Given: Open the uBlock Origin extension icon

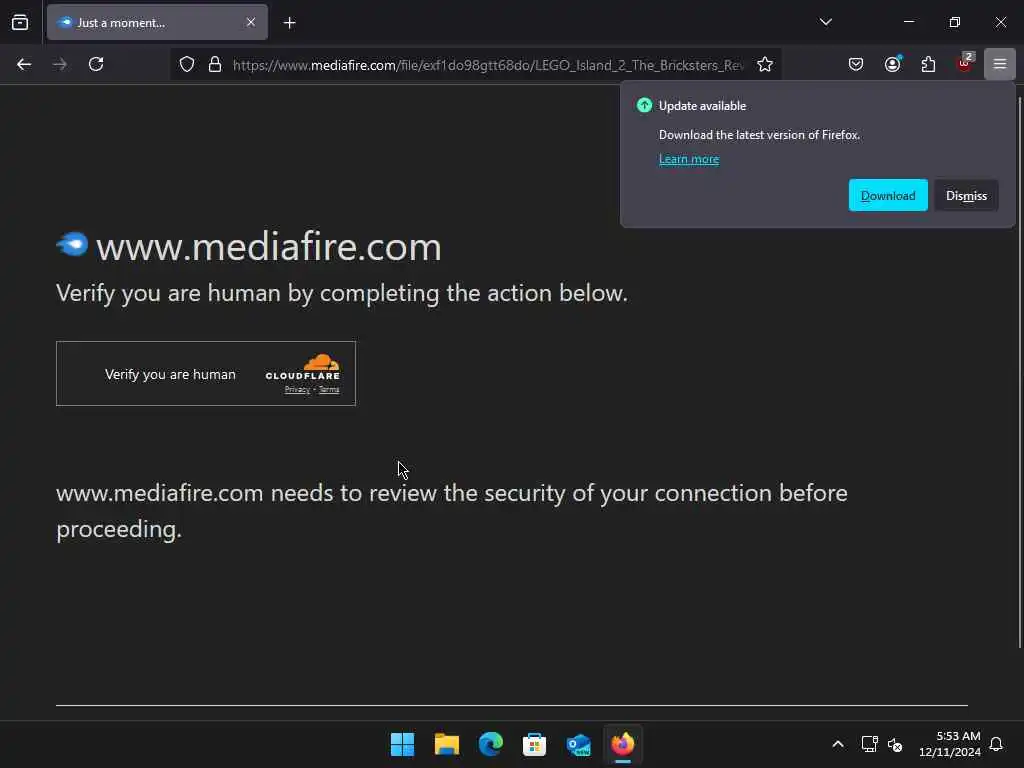Looking at the screenshot, I should coord(965,64).
